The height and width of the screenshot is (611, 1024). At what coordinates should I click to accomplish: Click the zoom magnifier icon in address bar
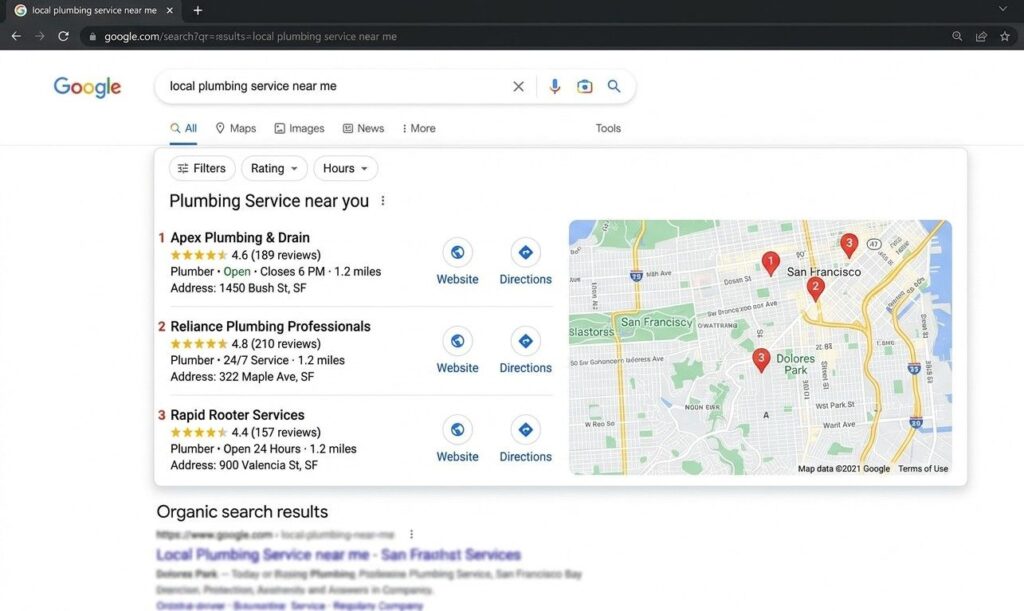pyautogui.click(x=957, y=37)
